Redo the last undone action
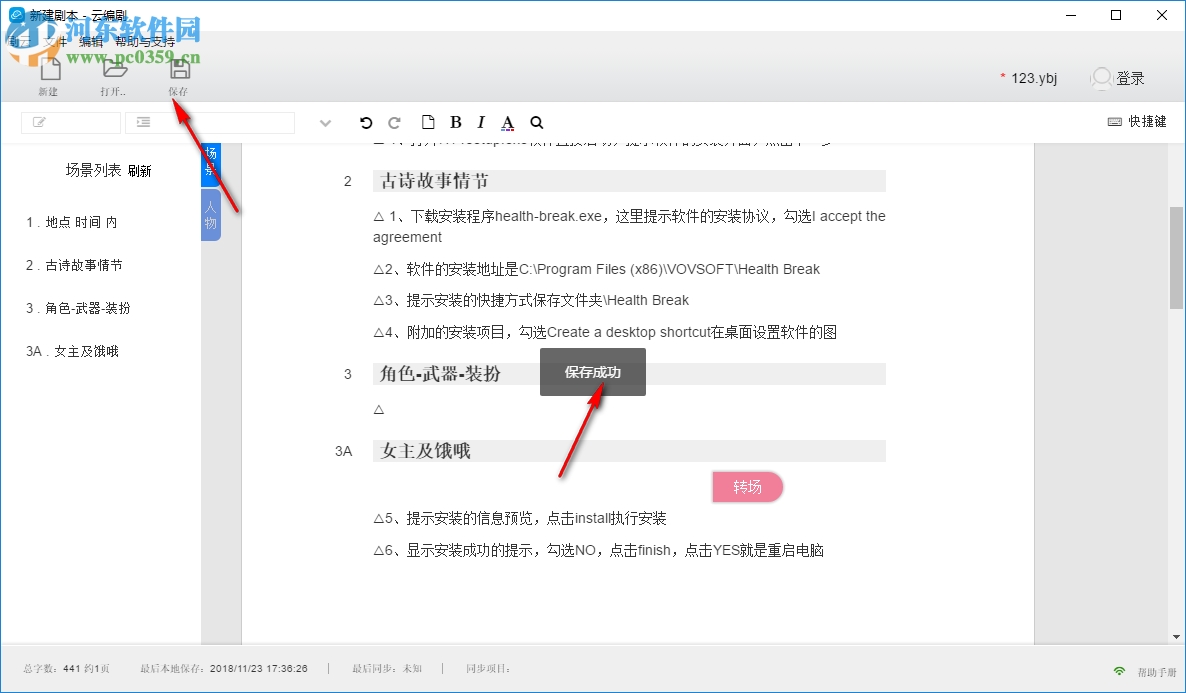 [394, 121]
